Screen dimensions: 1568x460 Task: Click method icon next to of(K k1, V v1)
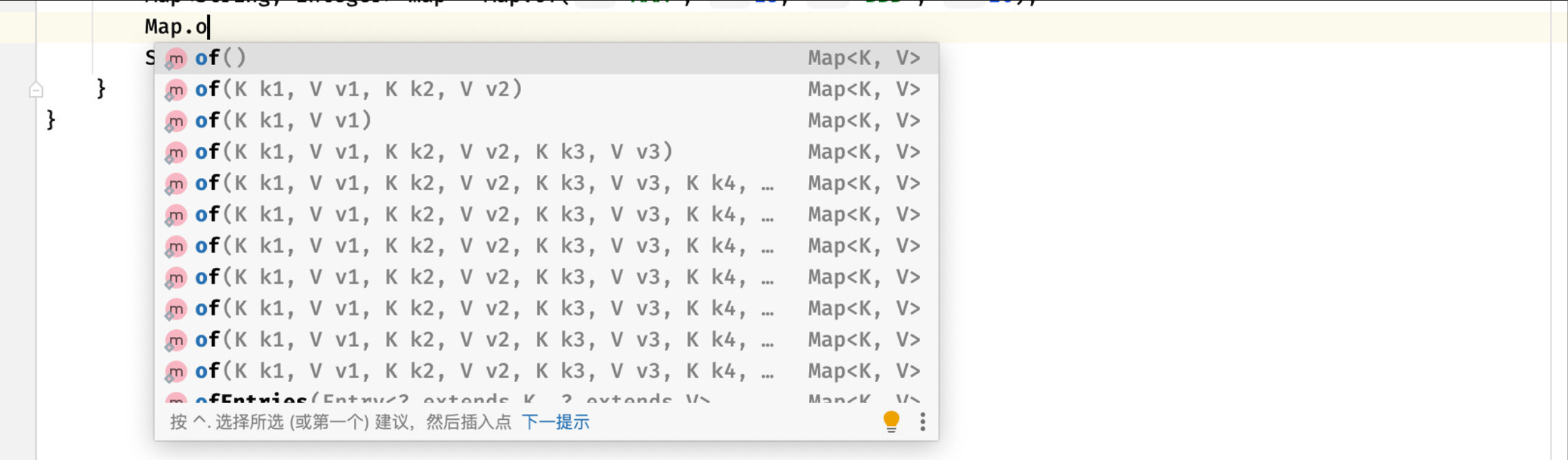[176, 121]
